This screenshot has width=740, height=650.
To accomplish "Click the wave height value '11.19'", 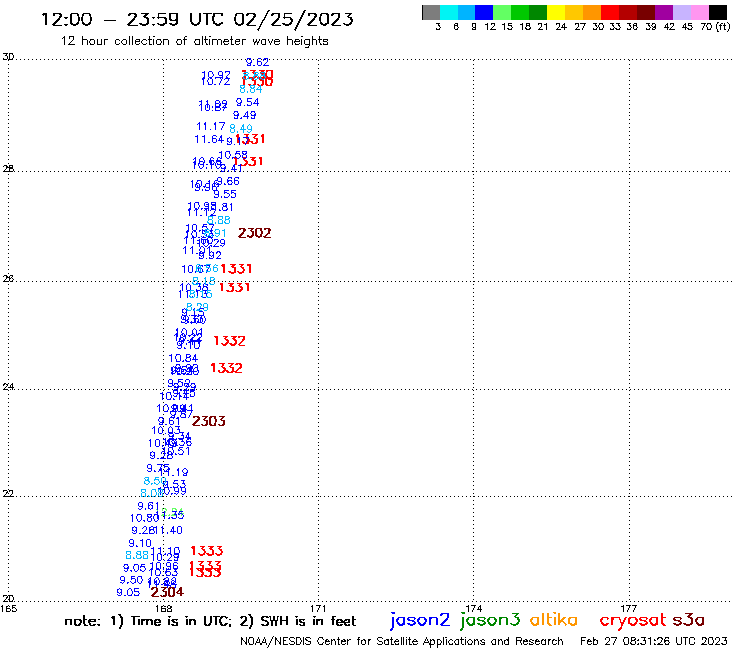I will pos(174,472).
